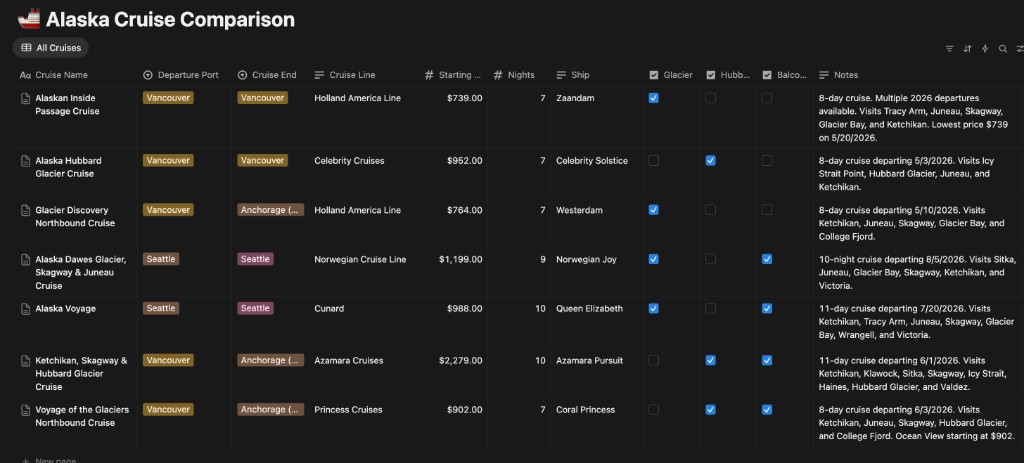
Task: Uncheck Glacier box for Westerdam row
Action: click(x=654, y=210)
